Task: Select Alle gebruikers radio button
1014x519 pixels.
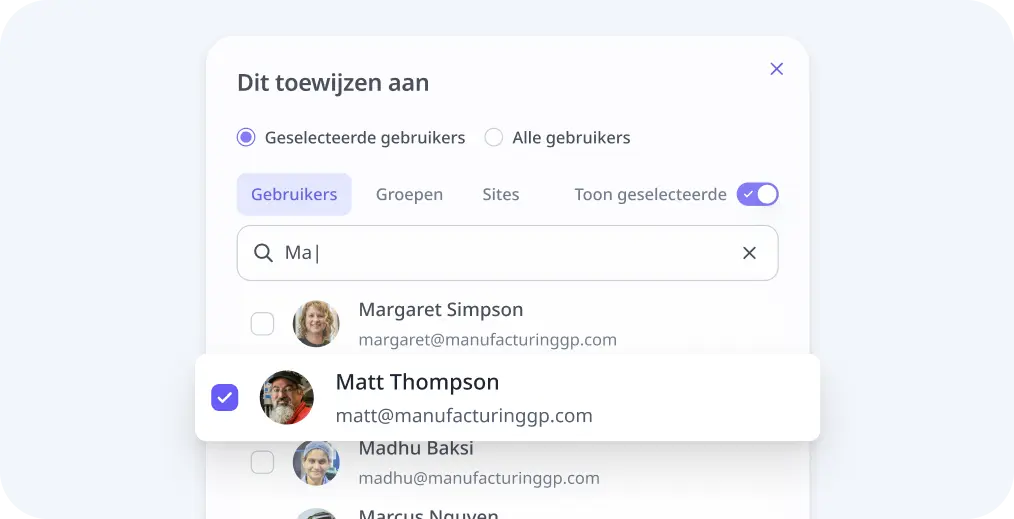Action: pyautogui.click(x=493, y=138)
